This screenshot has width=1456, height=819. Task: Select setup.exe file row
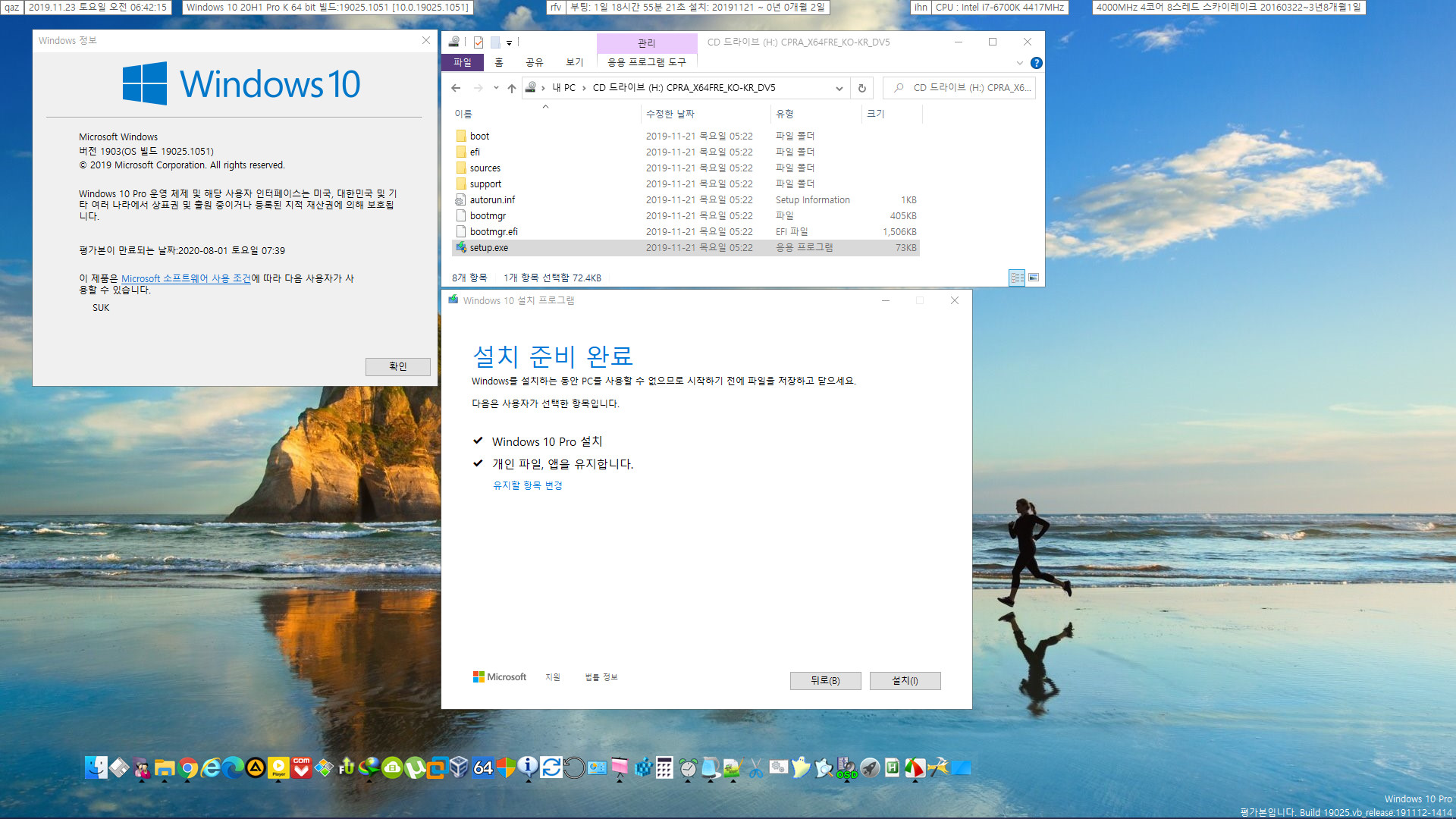[x=686, y=248]
